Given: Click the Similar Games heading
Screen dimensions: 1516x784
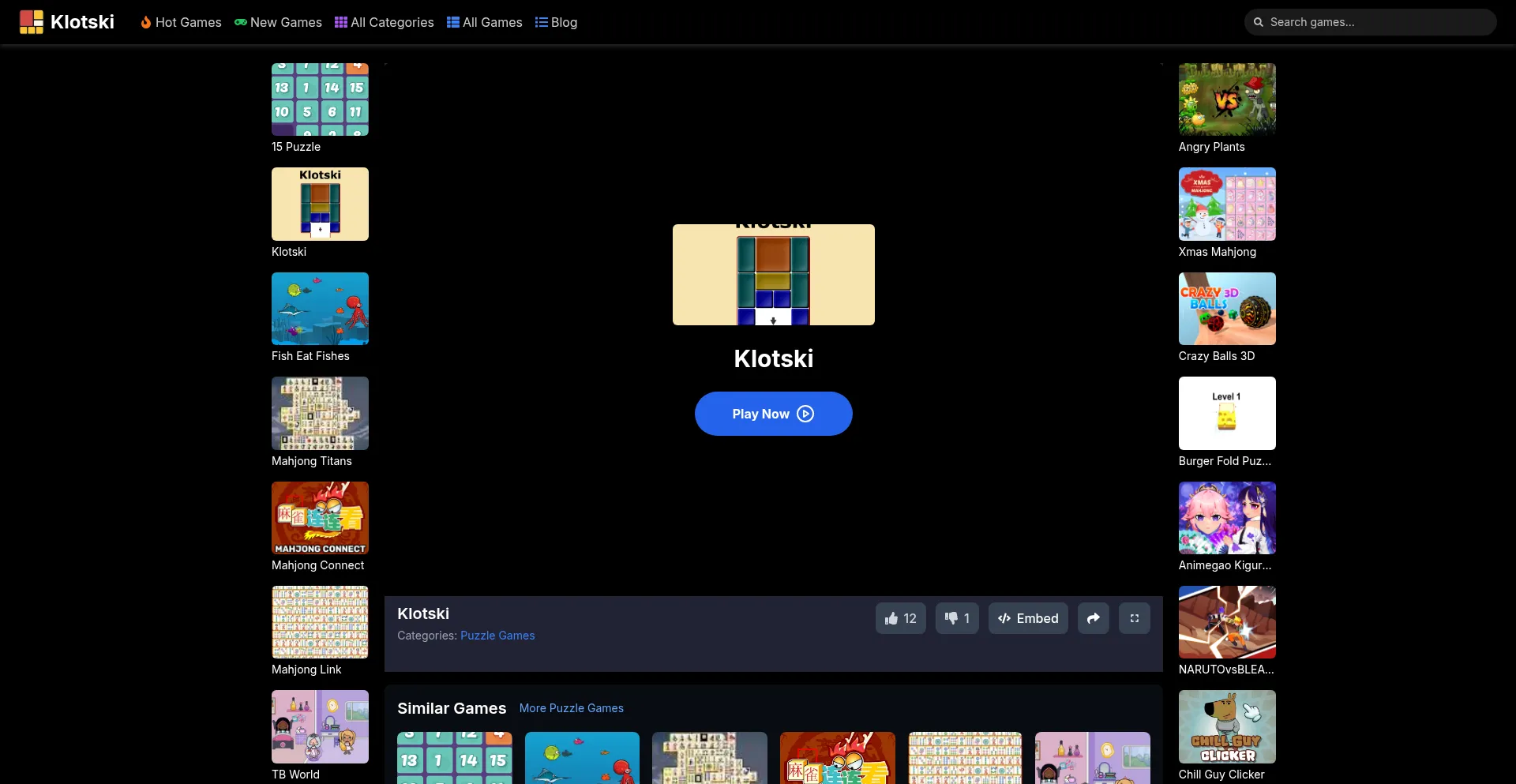Looking at the screenshot, I should (452, 708).
